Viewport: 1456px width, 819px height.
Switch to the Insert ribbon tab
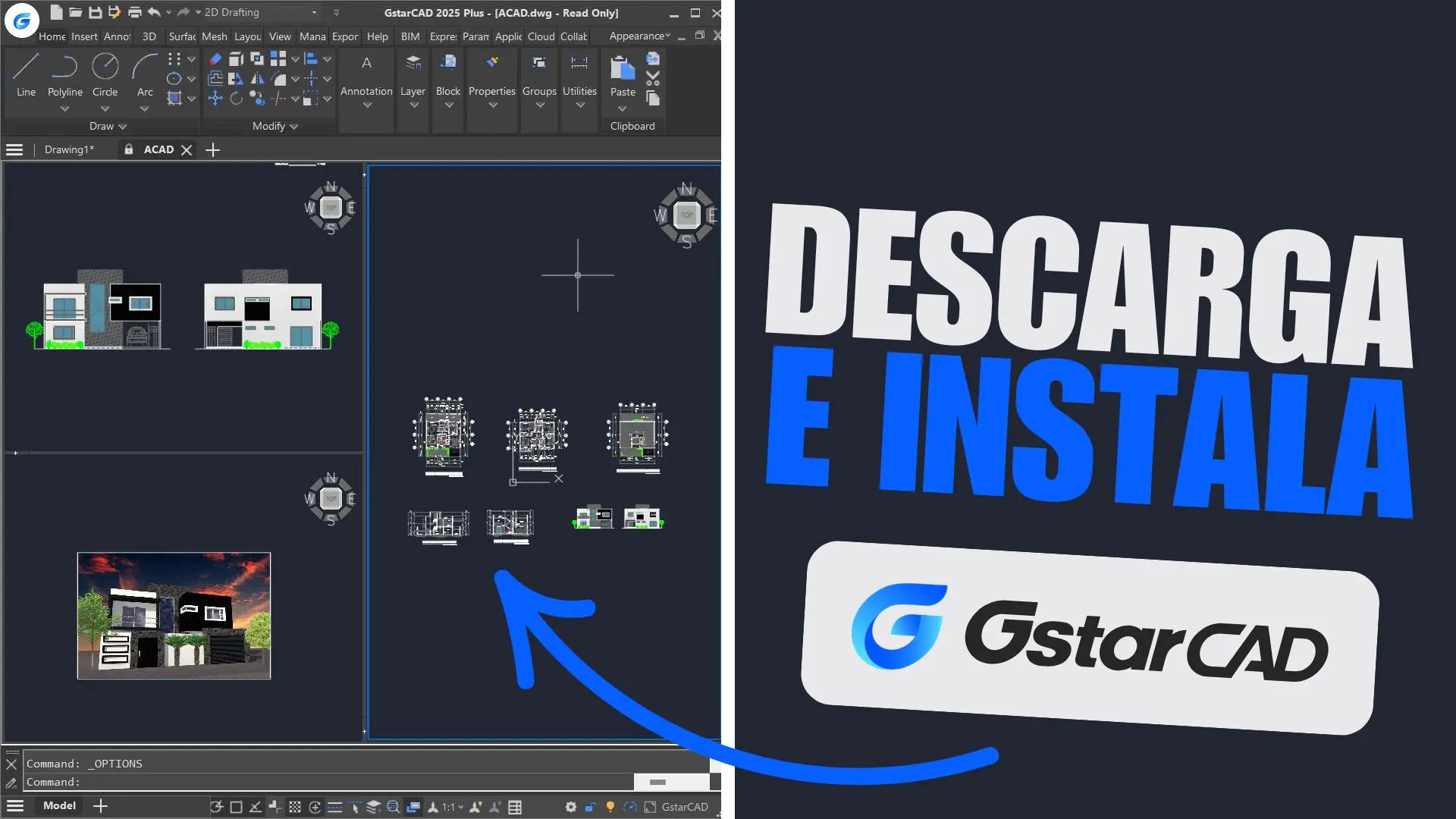click(84, 36)
